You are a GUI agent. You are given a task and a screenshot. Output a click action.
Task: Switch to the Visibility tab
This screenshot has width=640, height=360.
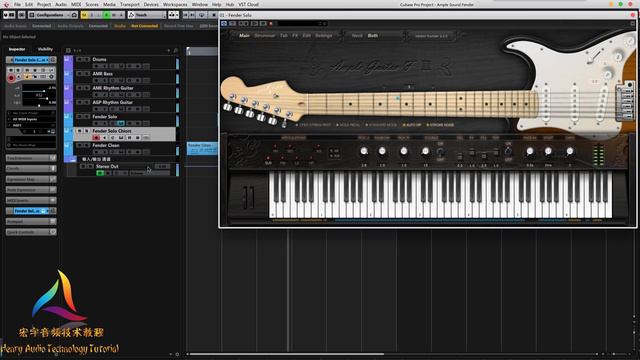[x=45, y=49]
